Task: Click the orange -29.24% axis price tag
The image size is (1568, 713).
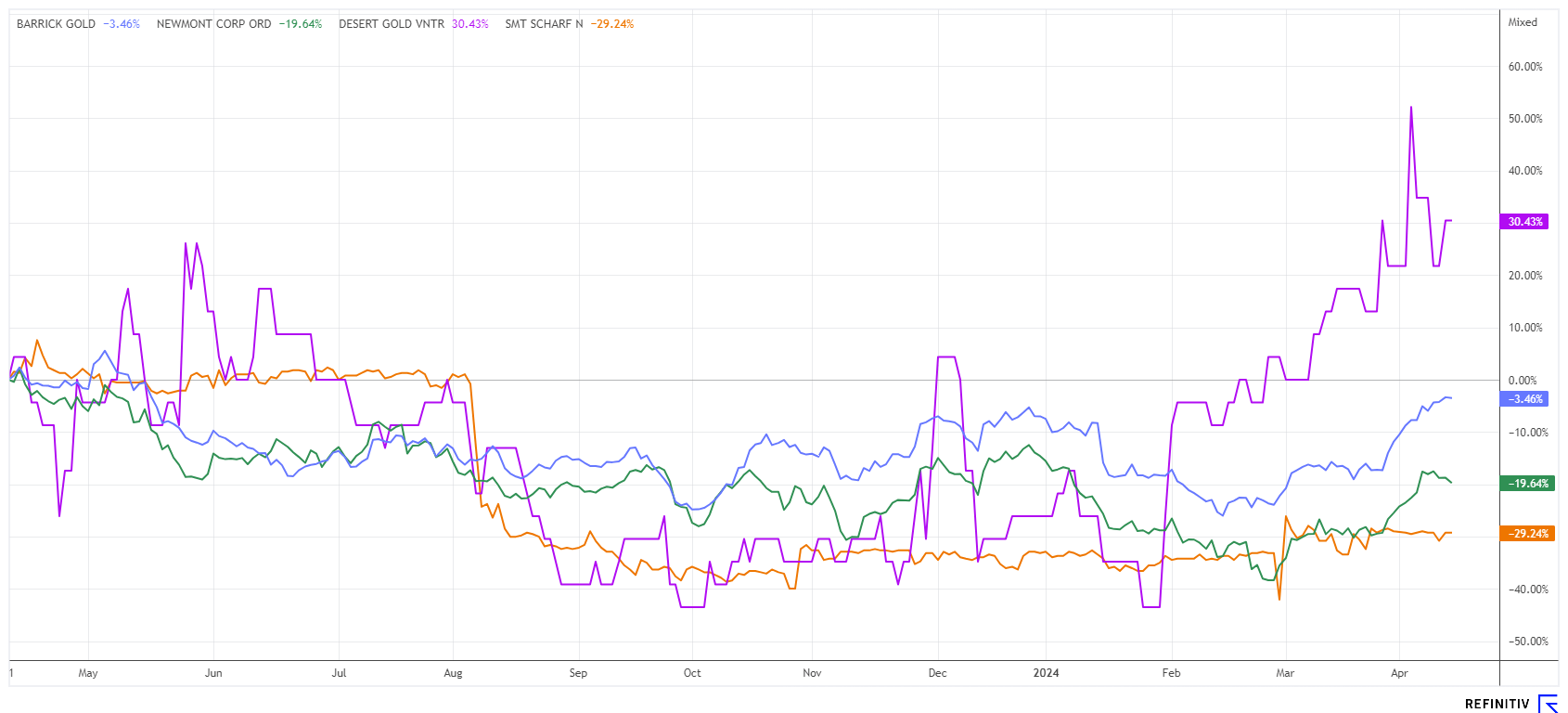Action: [1524, 534]
